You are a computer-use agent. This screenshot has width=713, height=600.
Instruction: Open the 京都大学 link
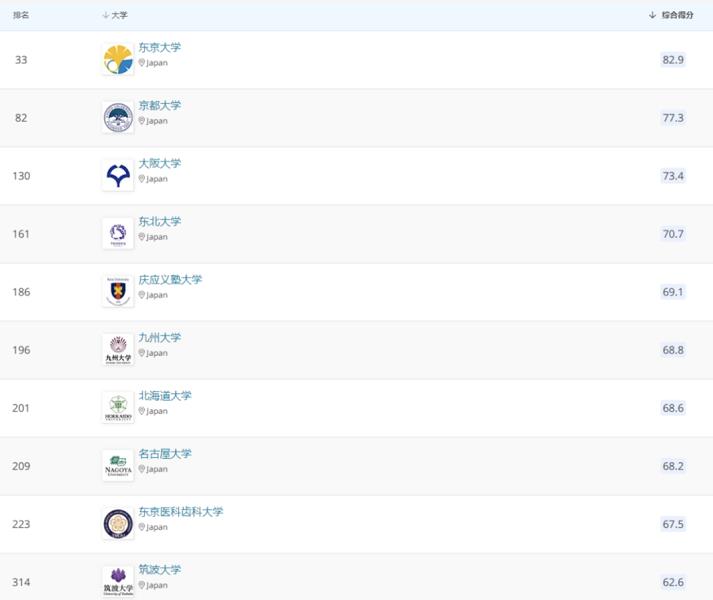[160, 106]
